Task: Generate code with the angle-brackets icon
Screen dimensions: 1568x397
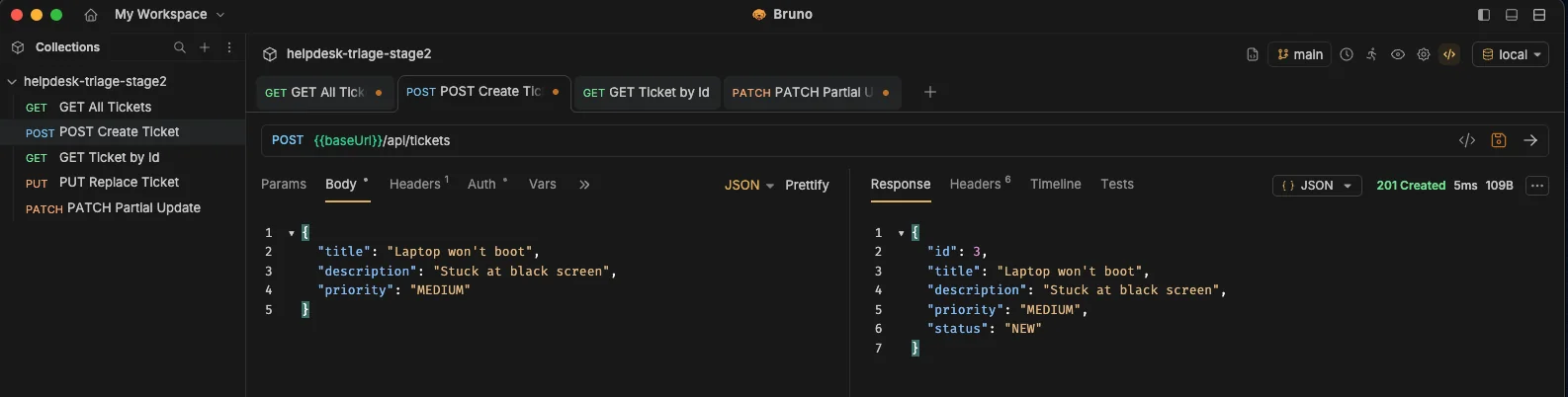Action: point(1467,140)
